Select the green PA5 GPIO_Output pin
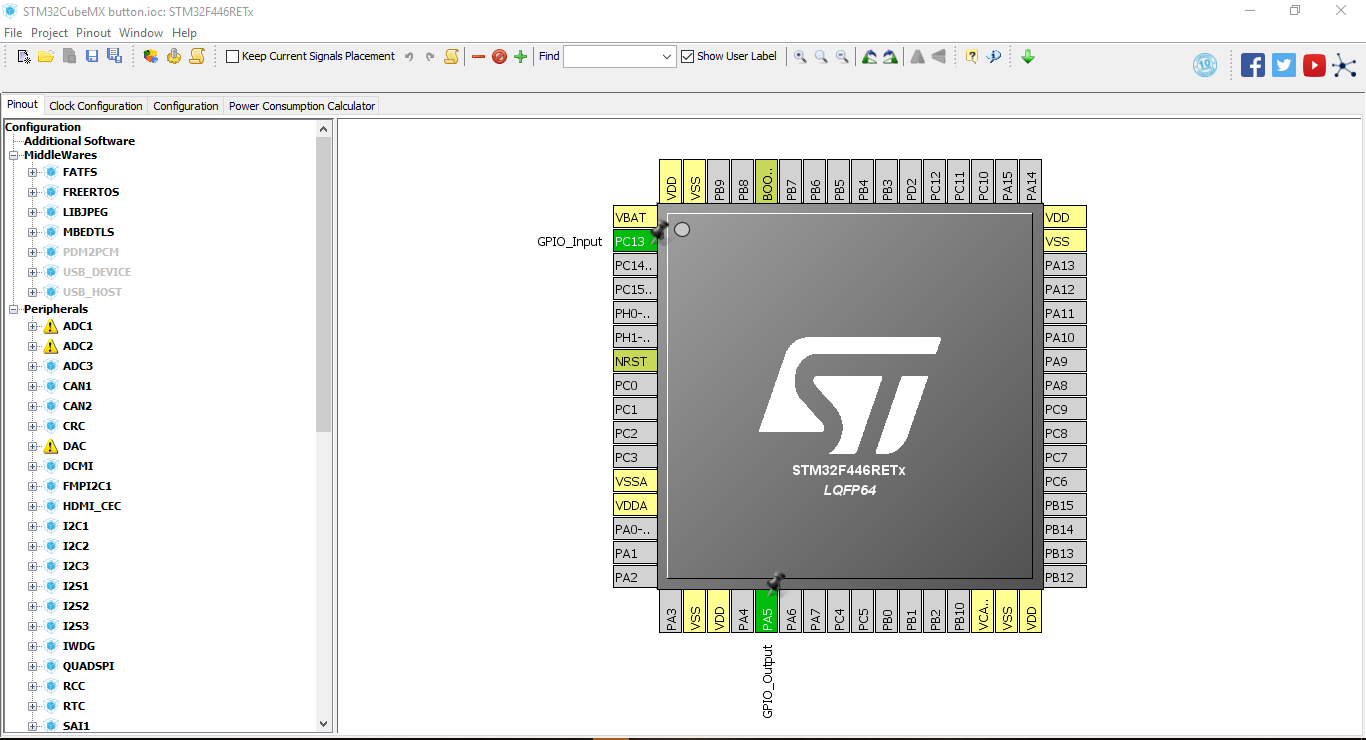1366x740 pixels. [x=767, y=612]
